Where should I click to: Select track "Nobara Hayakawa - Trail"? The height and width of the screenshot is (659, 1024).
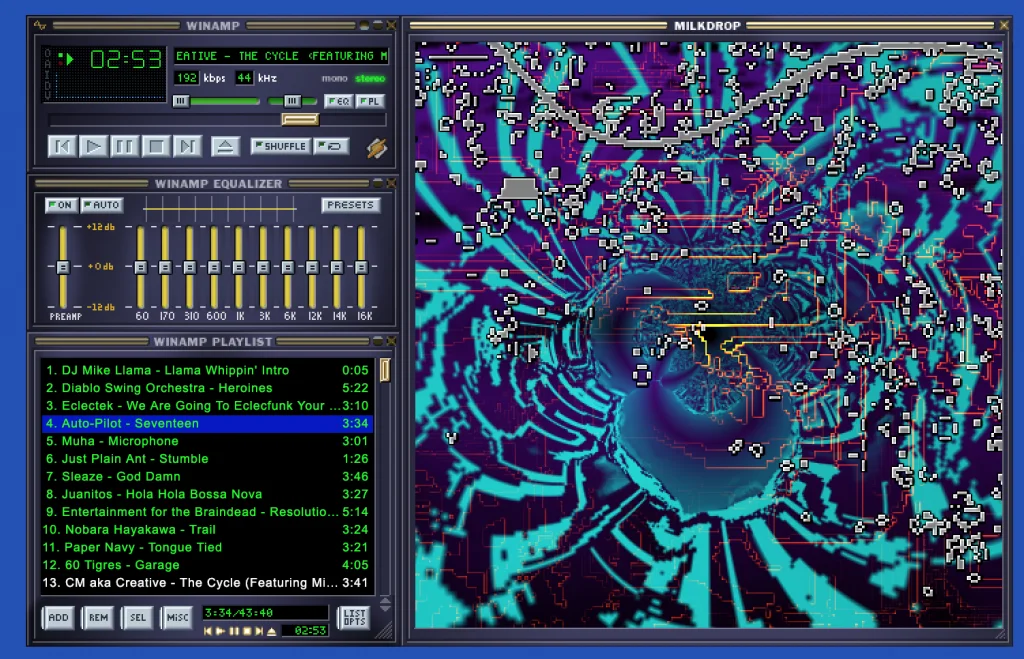(x=207, y=530)
